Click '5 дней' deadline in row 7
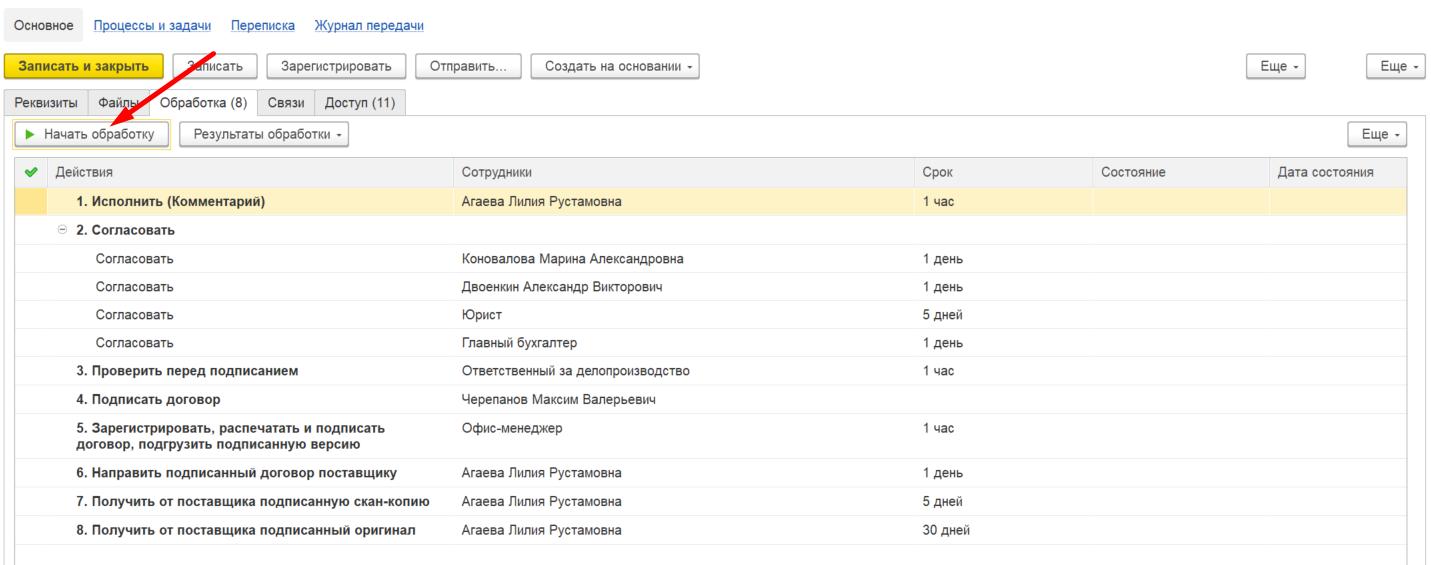The width and height of the screenshot is (1431, 565). point(1004,501)
